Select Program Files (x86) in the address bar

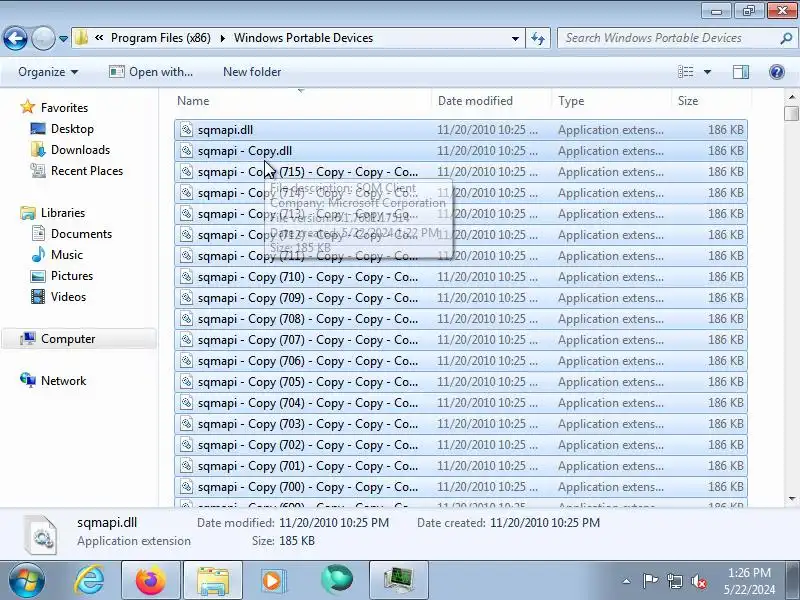[x=161, y=38]
